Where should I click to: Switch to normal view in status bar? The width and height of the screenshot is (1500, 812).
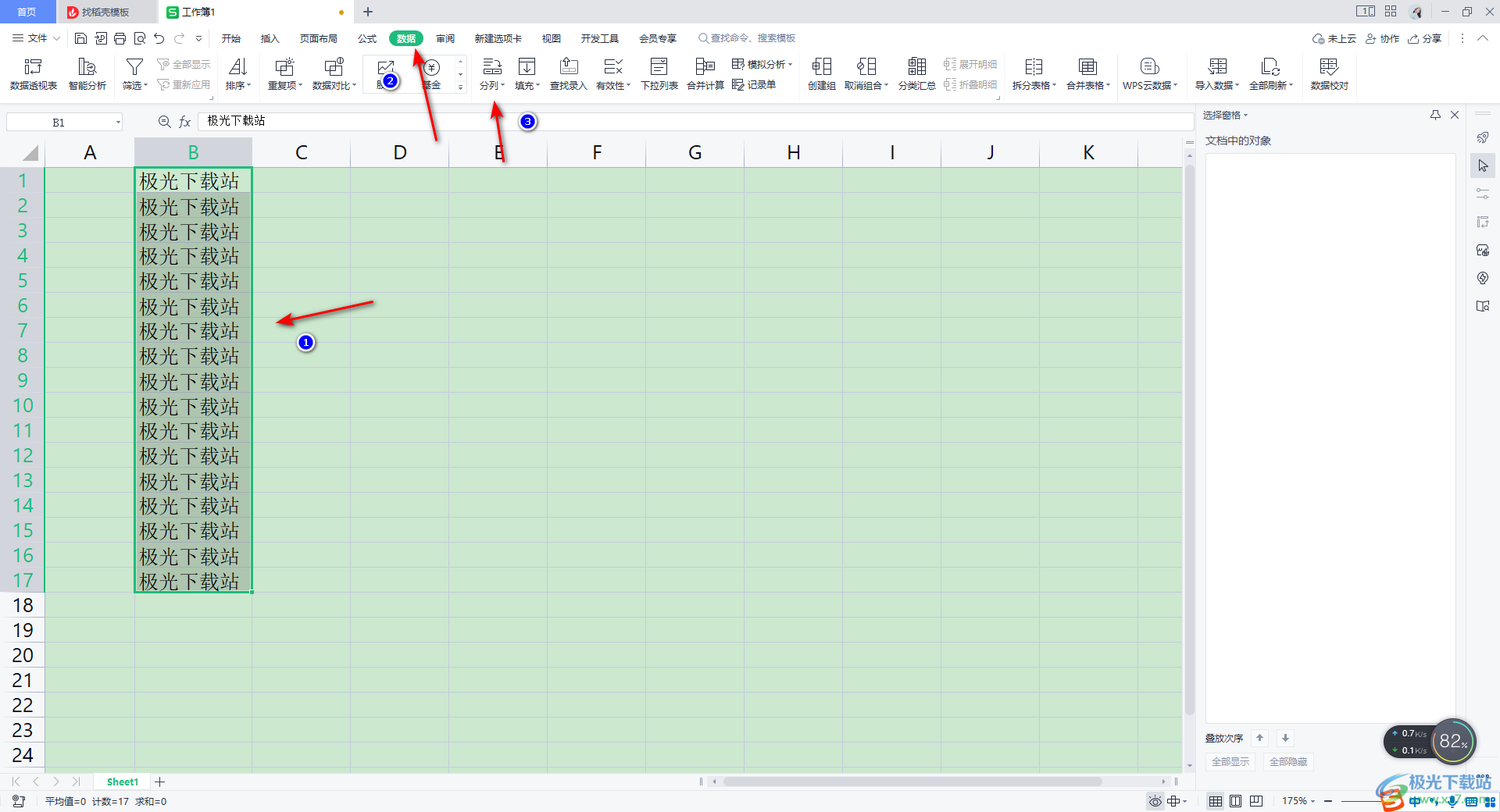(1216, 801)
